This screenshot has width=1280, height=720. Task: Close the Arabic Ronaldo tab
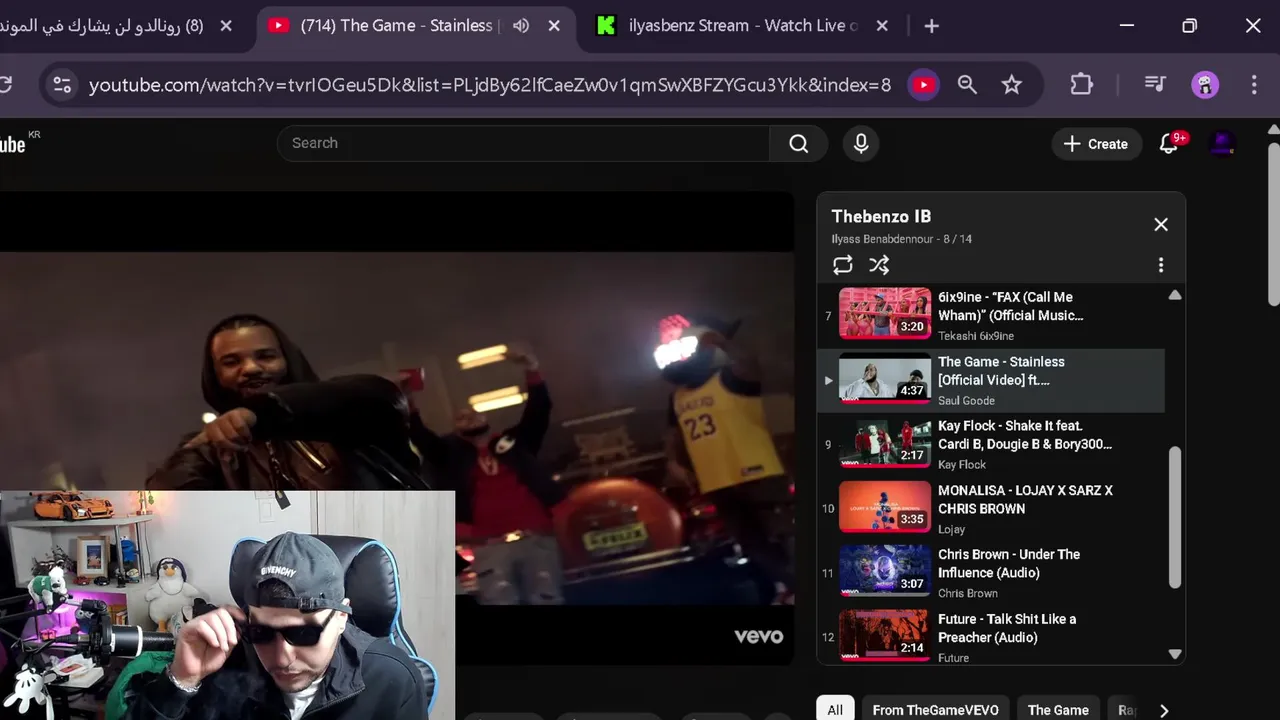pos(226,26)
